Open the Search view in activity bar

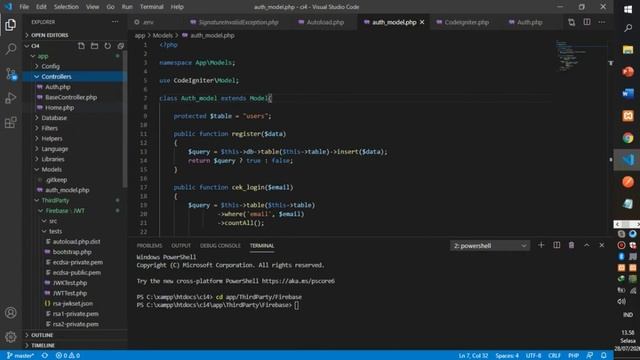(x=11, y=49)
